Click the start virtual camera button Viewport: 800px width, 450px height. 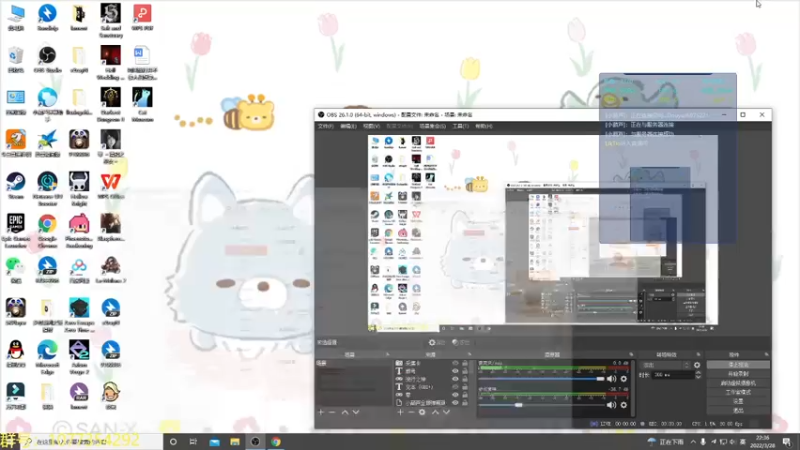[x=738, y=383]
